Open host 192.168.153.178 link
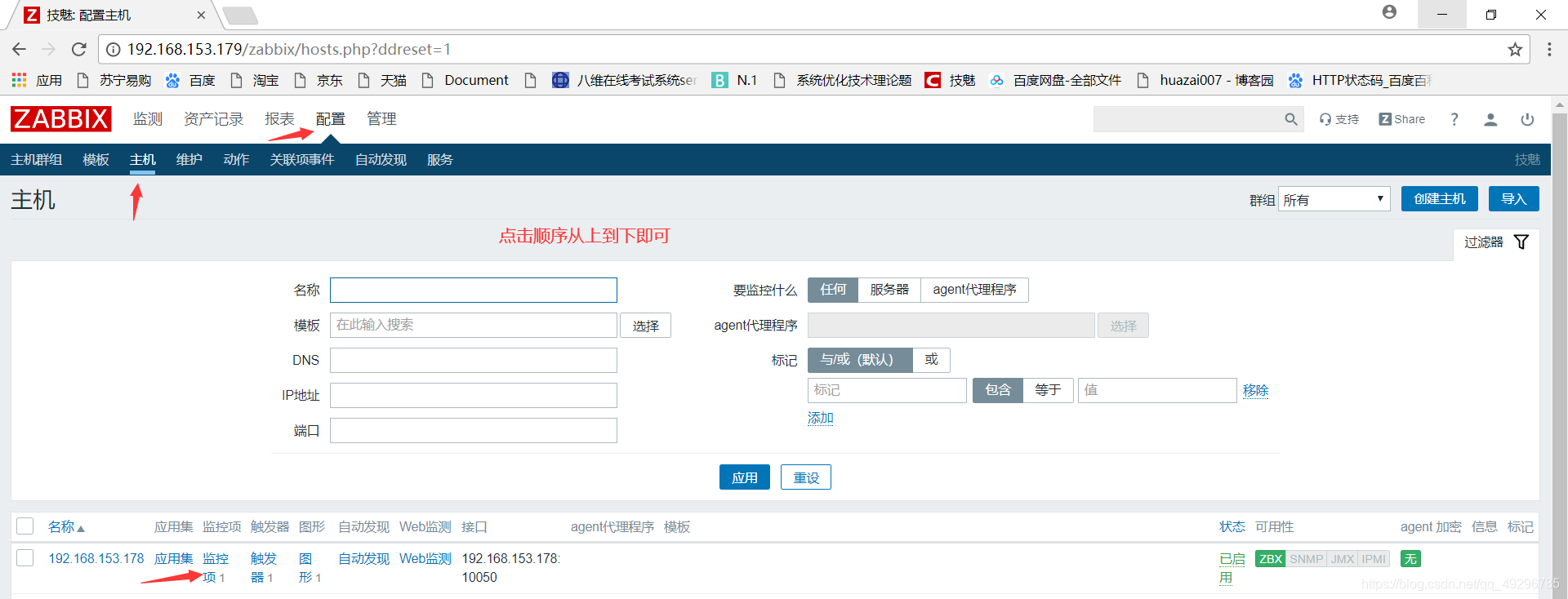 [96, 558]
